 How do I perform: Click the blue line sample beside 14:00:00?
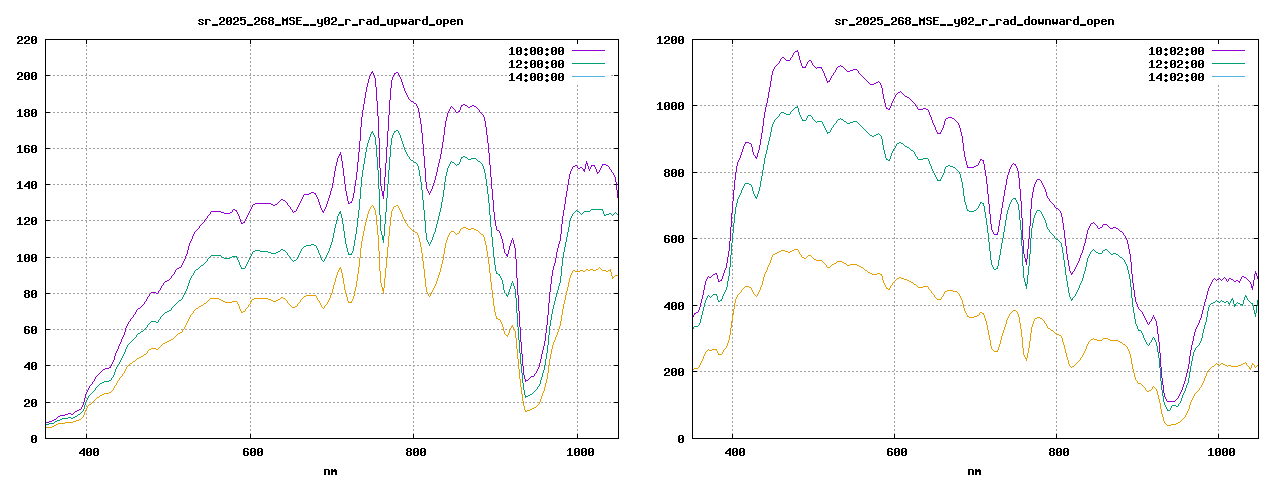pos(588,77)
